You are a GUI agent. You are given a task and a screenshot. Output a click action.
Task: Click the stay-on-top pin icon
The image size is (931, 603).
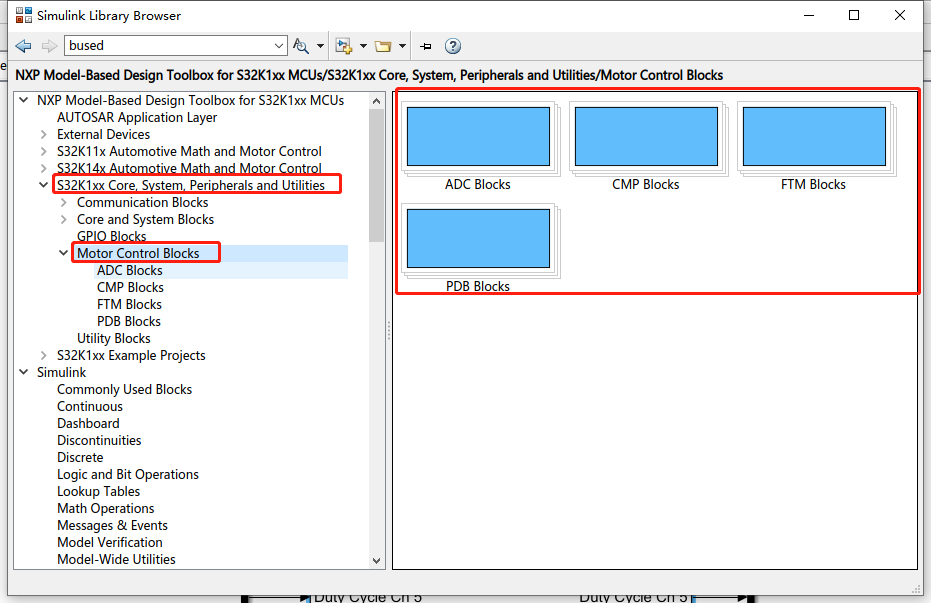(x=426, y=46)
